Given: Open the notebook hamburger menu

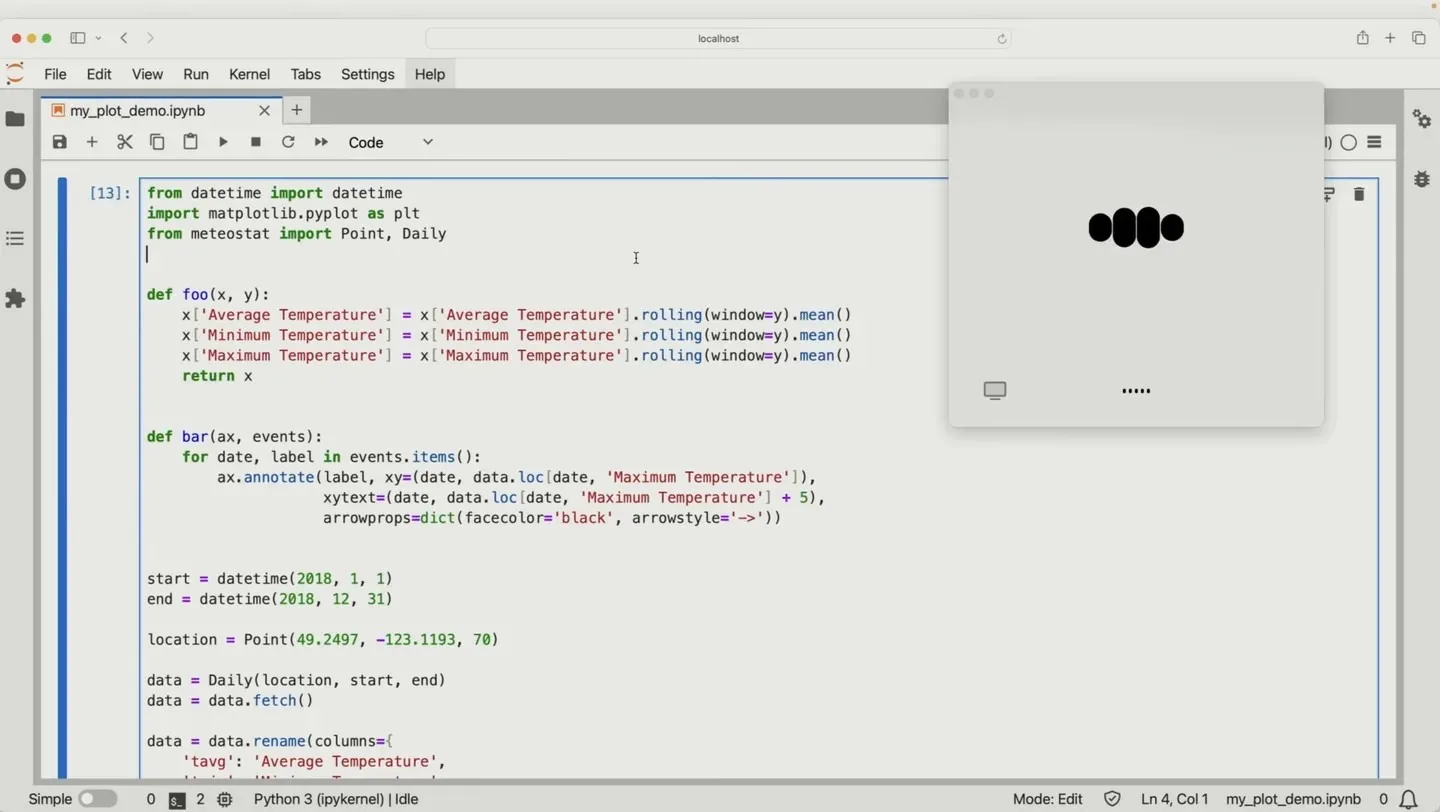Looking at the screenshot, I should 1374,142.
